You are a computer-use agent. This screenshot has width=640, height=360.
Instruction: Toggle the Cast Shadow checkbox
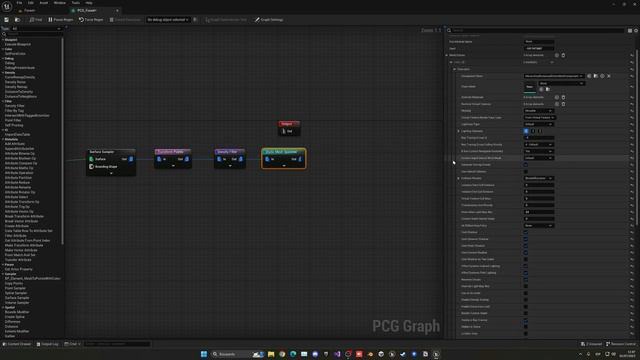click(x=526, y=232)
